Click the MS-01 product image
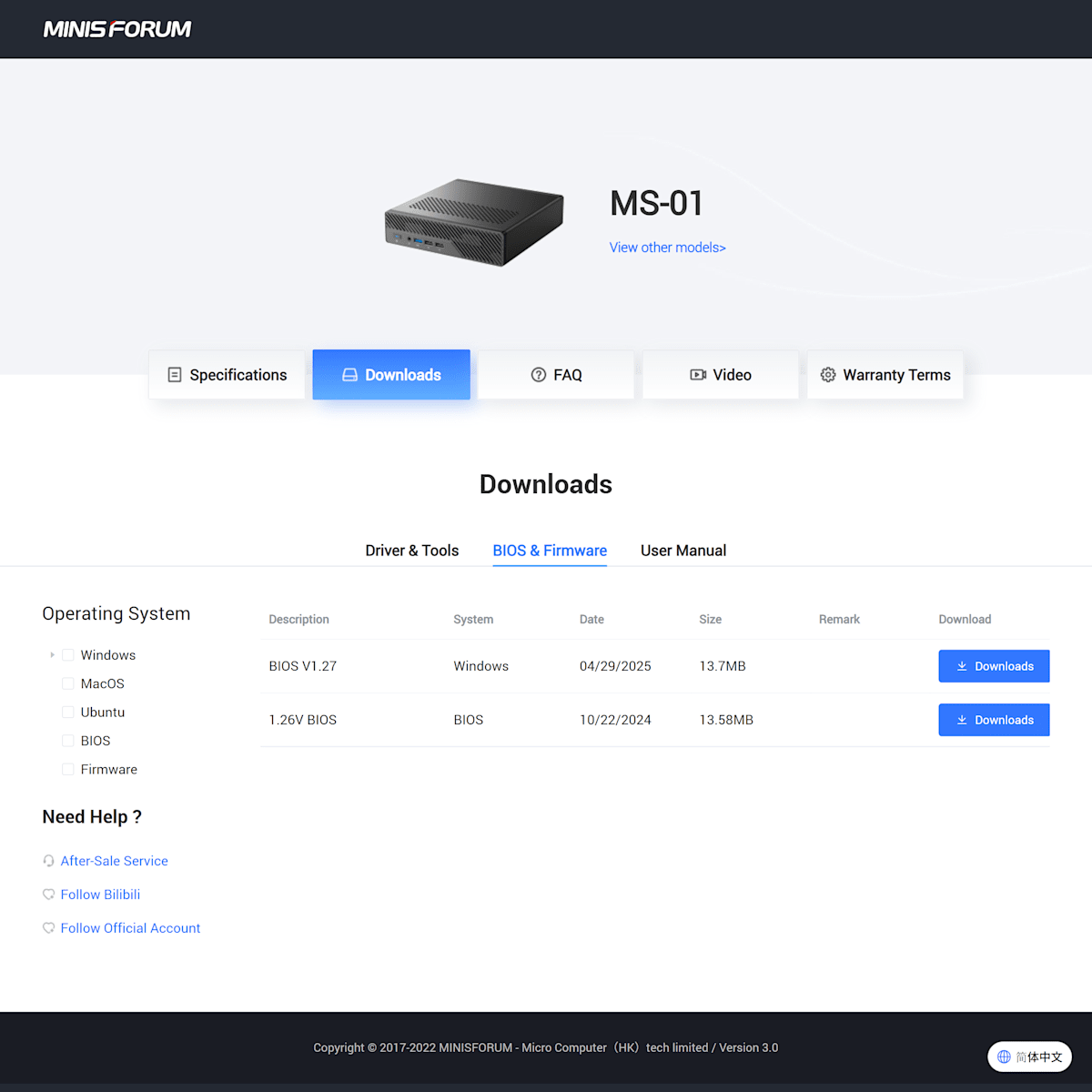 pos(474,222)
